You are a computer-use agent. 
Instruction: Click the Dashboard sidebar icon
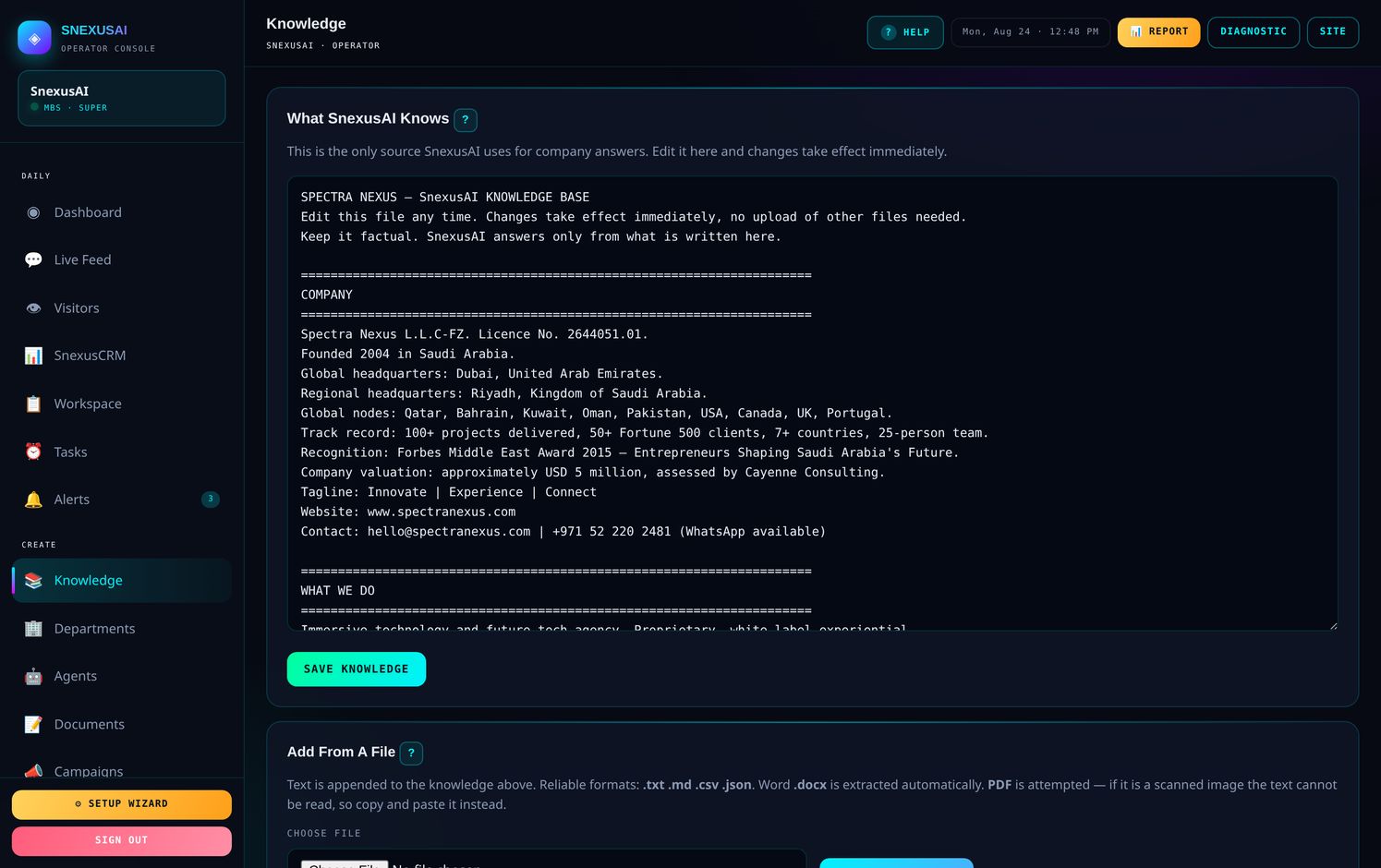pos(33,212)
